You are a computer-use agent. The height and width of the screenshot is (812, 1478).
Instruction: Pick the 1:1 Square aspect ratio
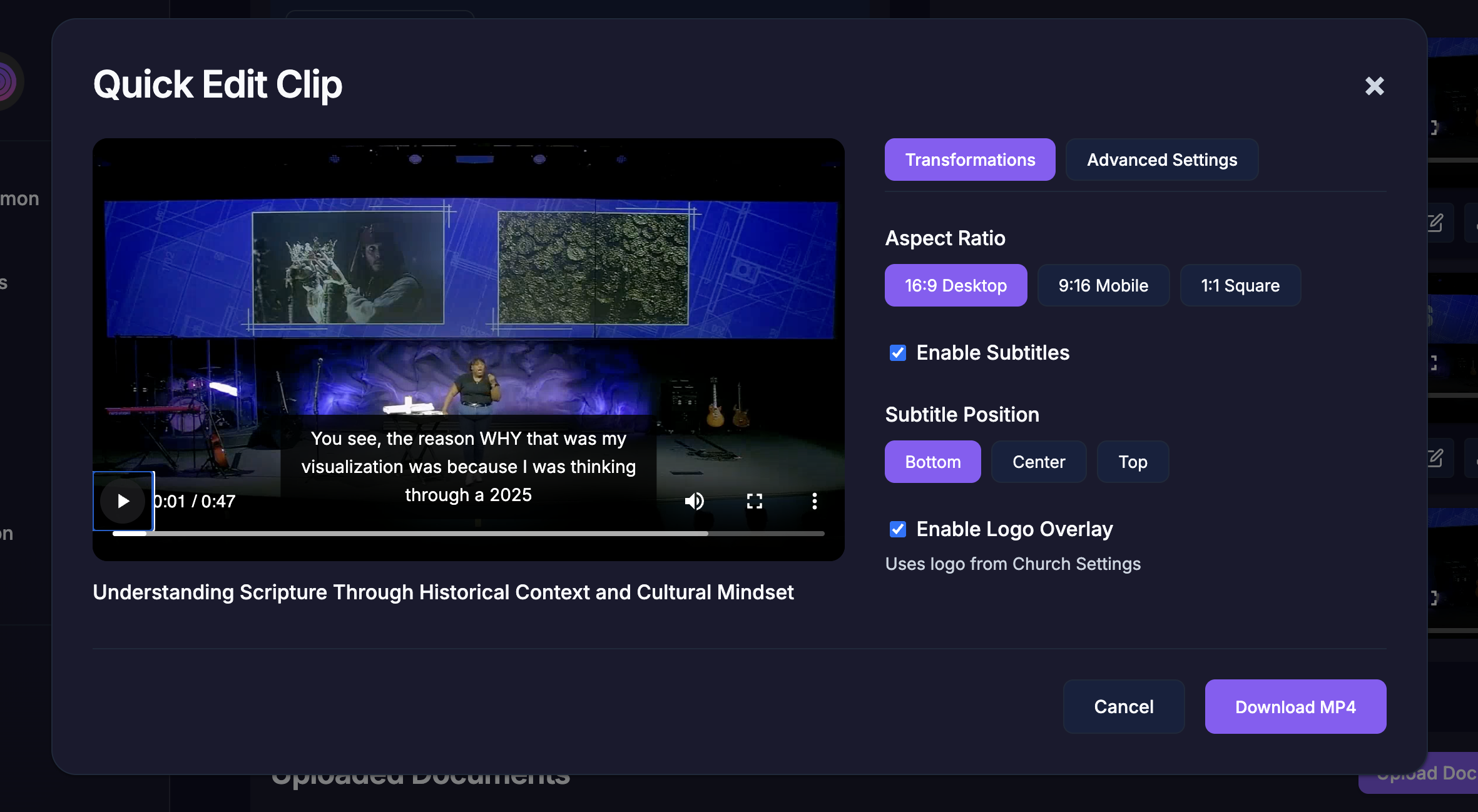pos(1240,285)
